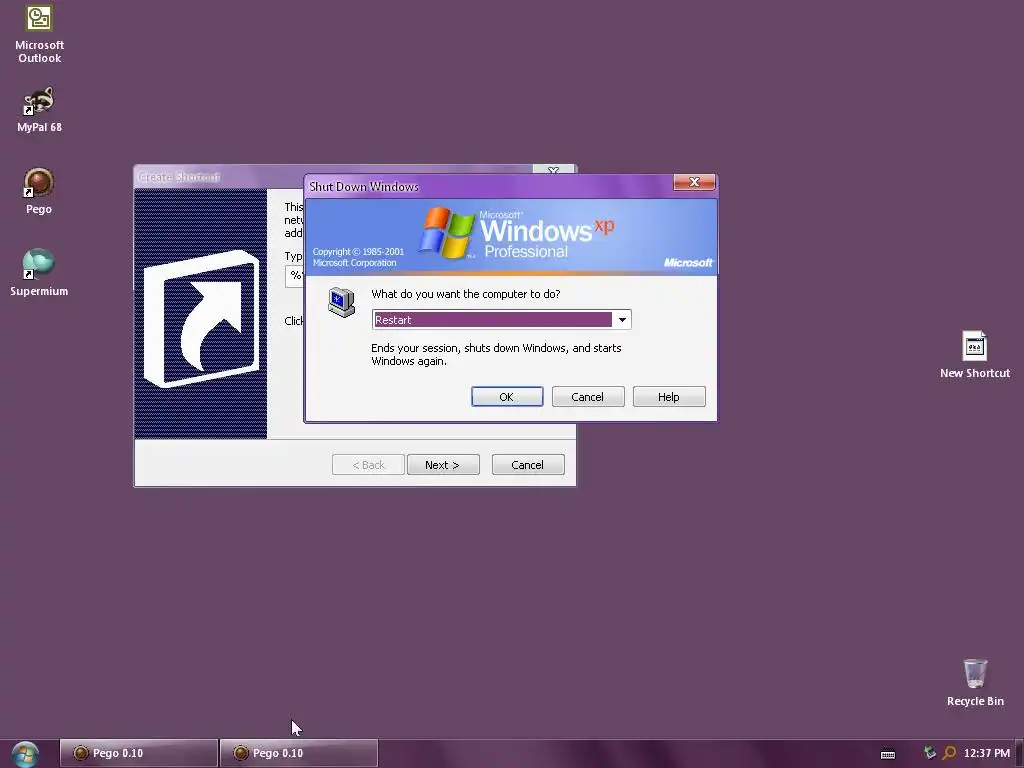Select the MyPal 68 desktop shortcut
Screen dimensions: 1024x768
click(x=39, y=110)
